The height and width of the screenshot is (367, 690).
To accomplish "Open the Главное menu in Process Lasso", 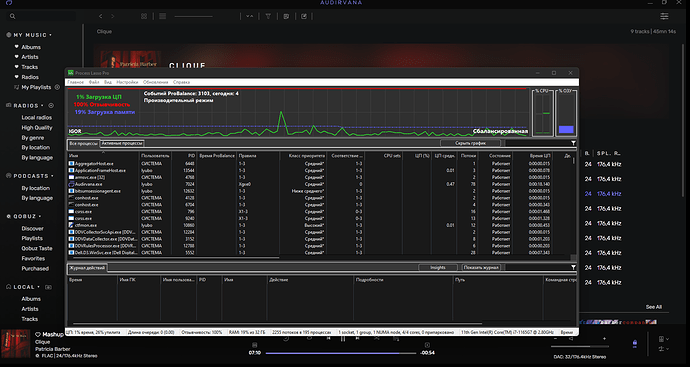I will pos(76,82).
